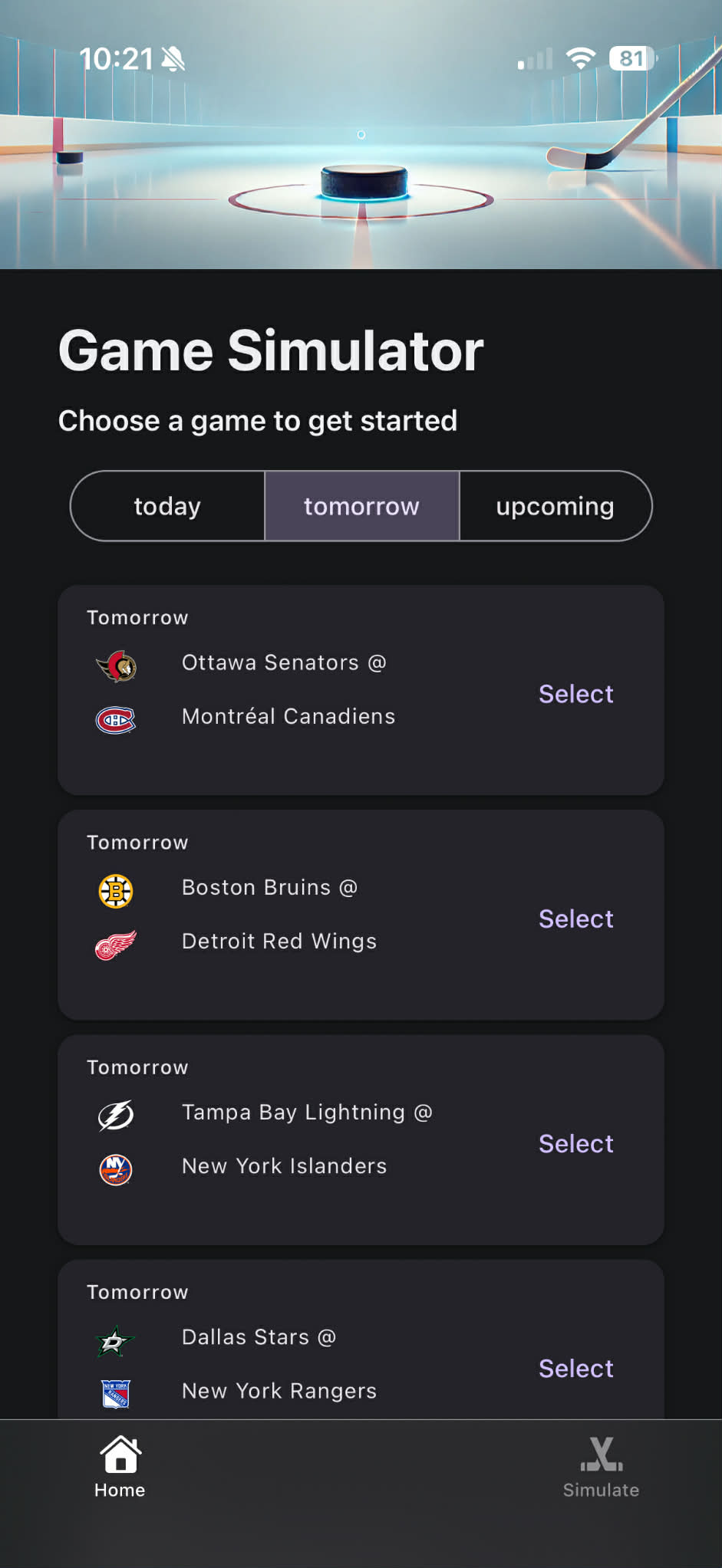Tap the Detroit Red Wings logo
The height and width of the screenshot is (1568, 722).
[116, 945]
